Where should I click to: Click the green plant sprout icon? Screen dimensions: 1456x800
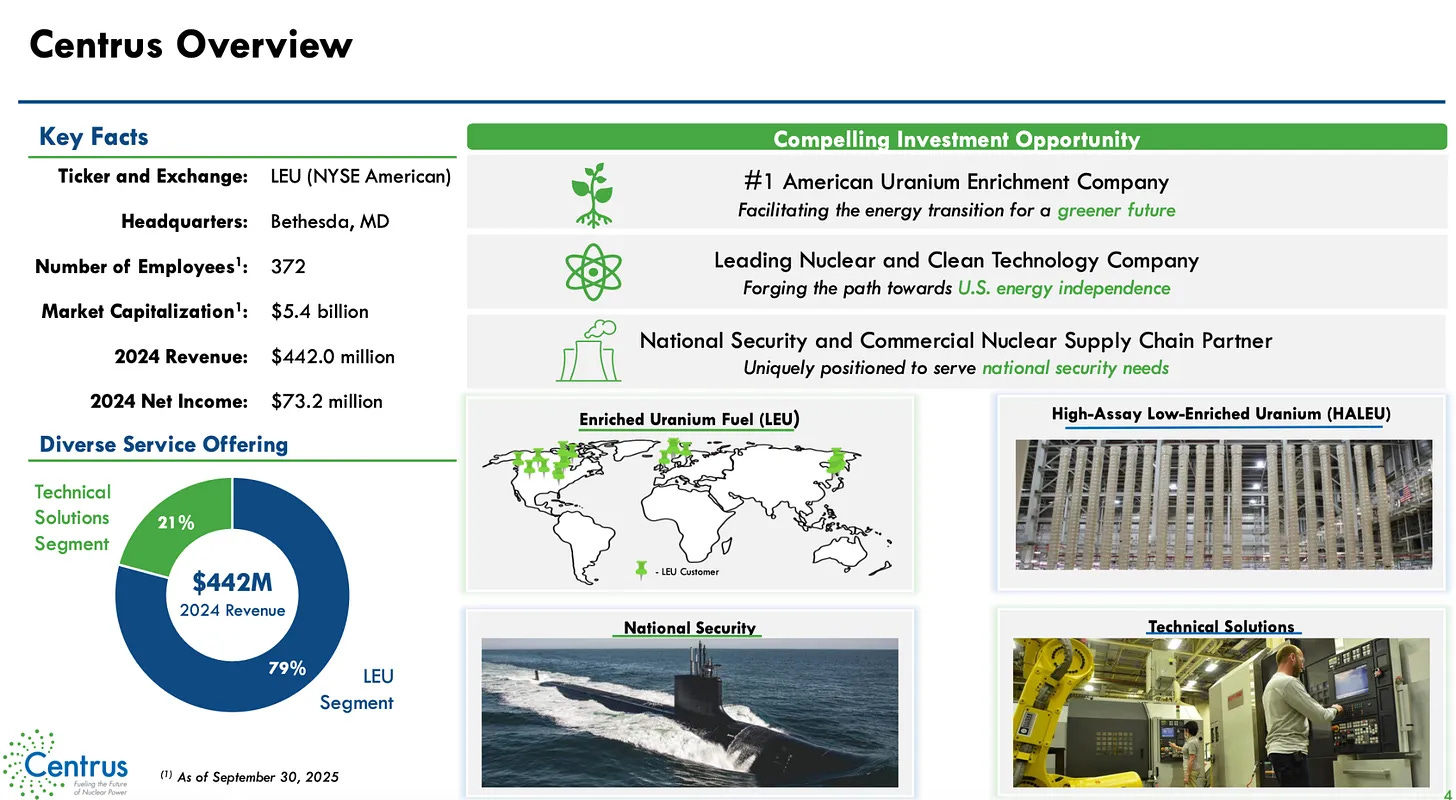click(591, 195)
